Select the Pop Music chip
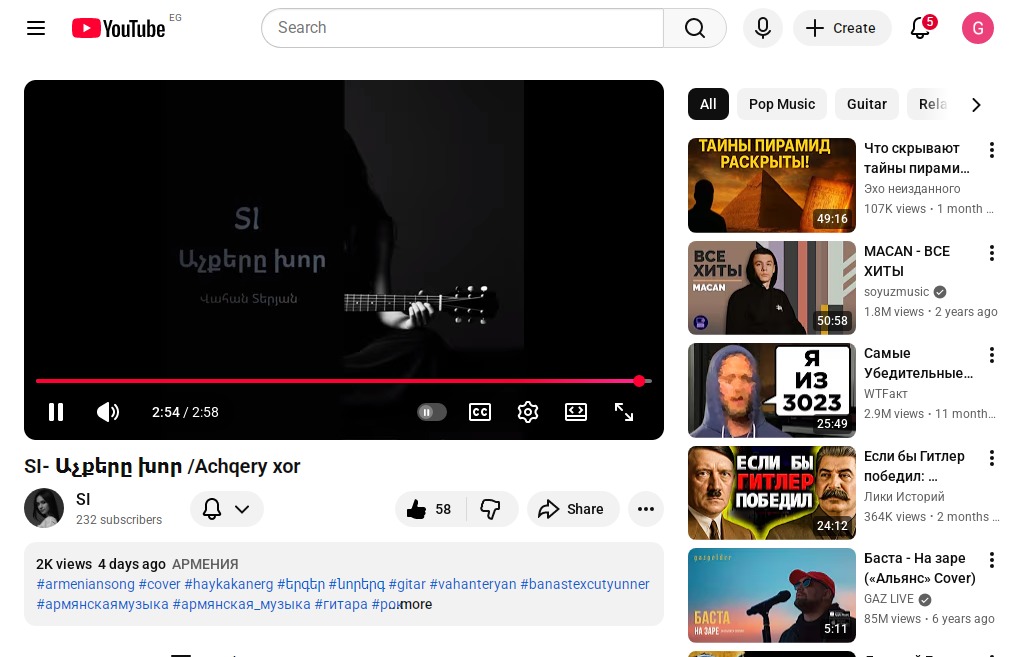Viewport: 1024px width, 657px height. coord(782,104)
